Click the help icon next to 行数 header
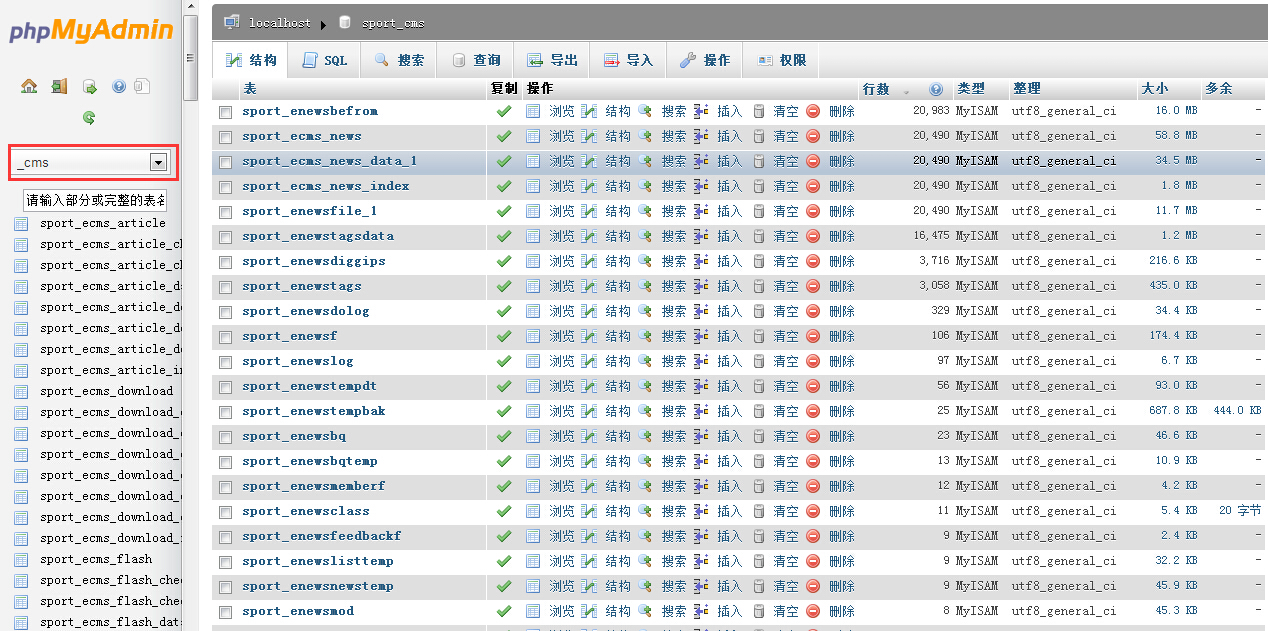This screenshot has width=1268, height=631. coord(936,89)
